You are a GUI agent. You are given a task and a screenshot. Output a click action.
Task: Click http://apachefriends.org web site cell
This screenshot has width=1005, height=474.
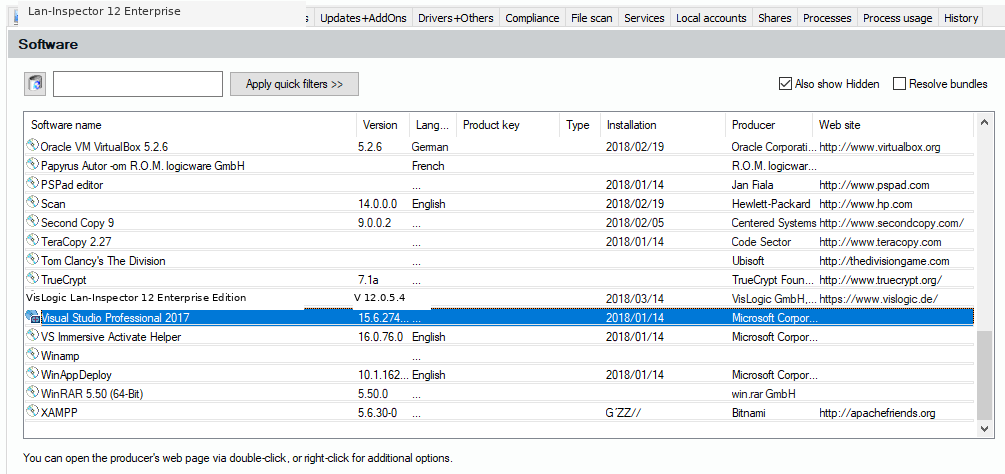877,413
